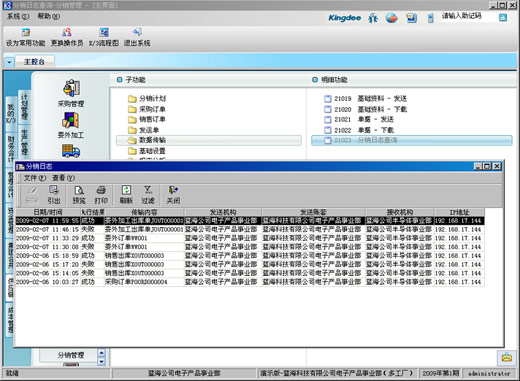Click the 引出 export toolbar icon
This screenshot has width=520, height=381.
[x=54, y=195]
